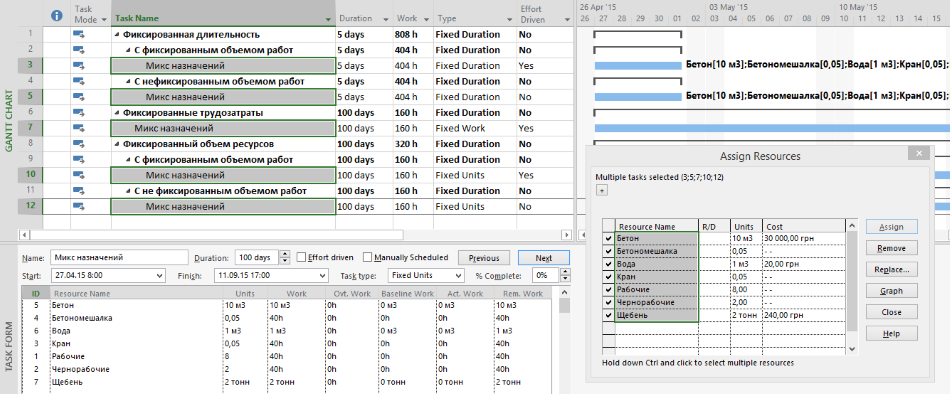Click the R/D header in Assign Resources
The image size is (950, 394).
[714, 227]
